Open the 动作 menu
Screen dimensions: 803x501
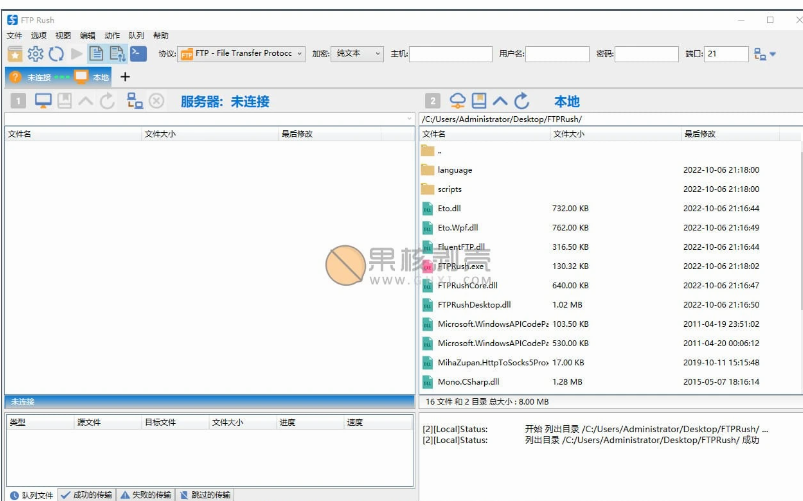tap(112, 35)
